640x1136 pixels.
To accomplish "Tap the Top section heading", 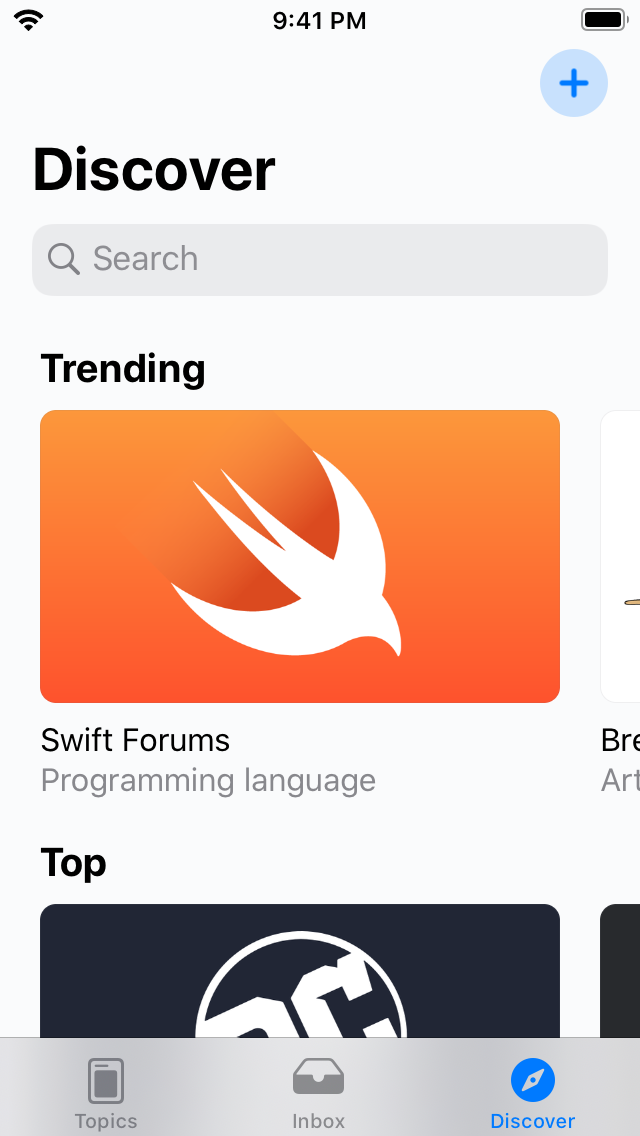I will point(73,862).
